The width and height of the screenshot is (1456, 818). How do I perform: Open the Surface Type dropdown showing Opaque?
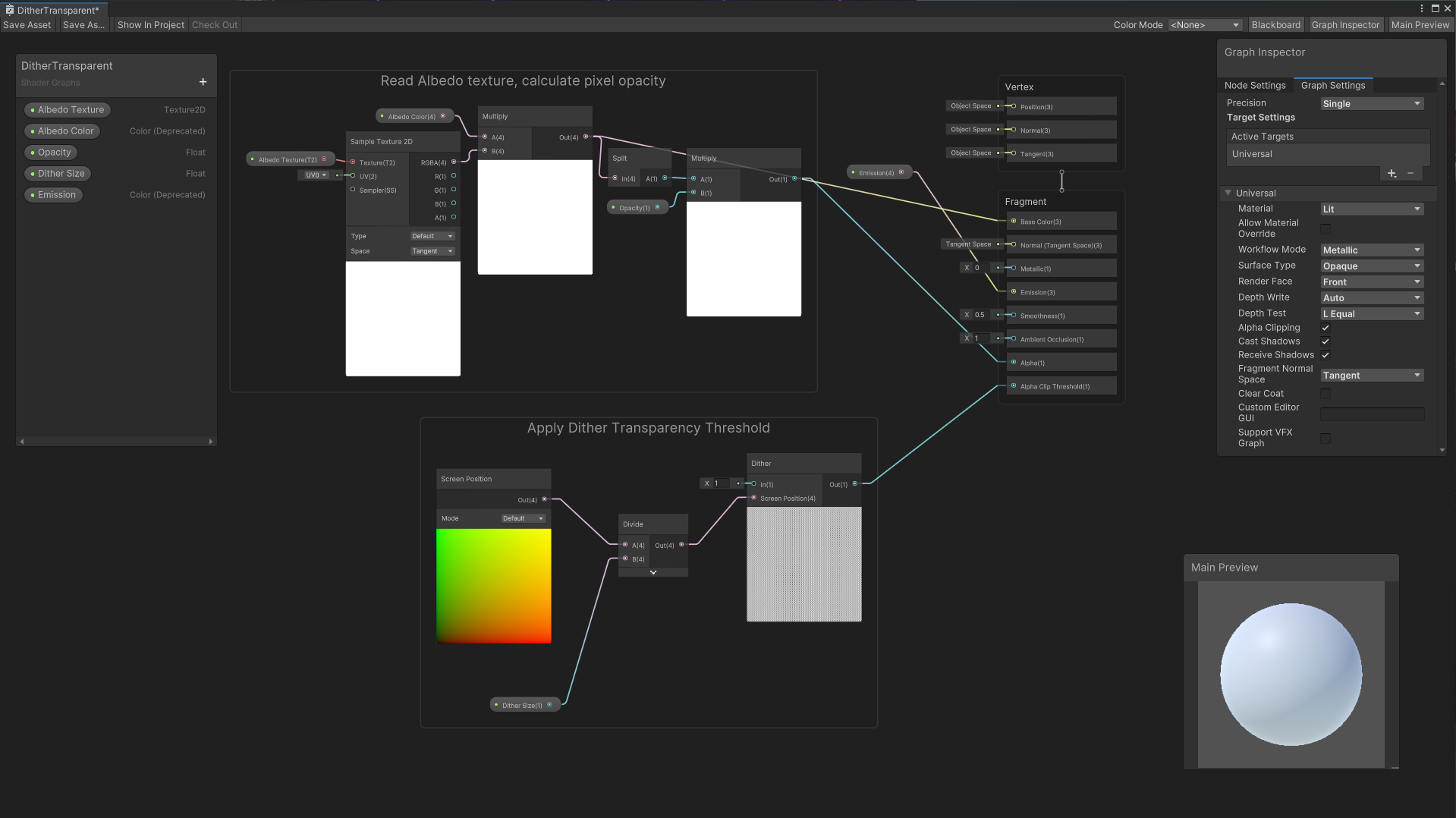pos(1371,266)
